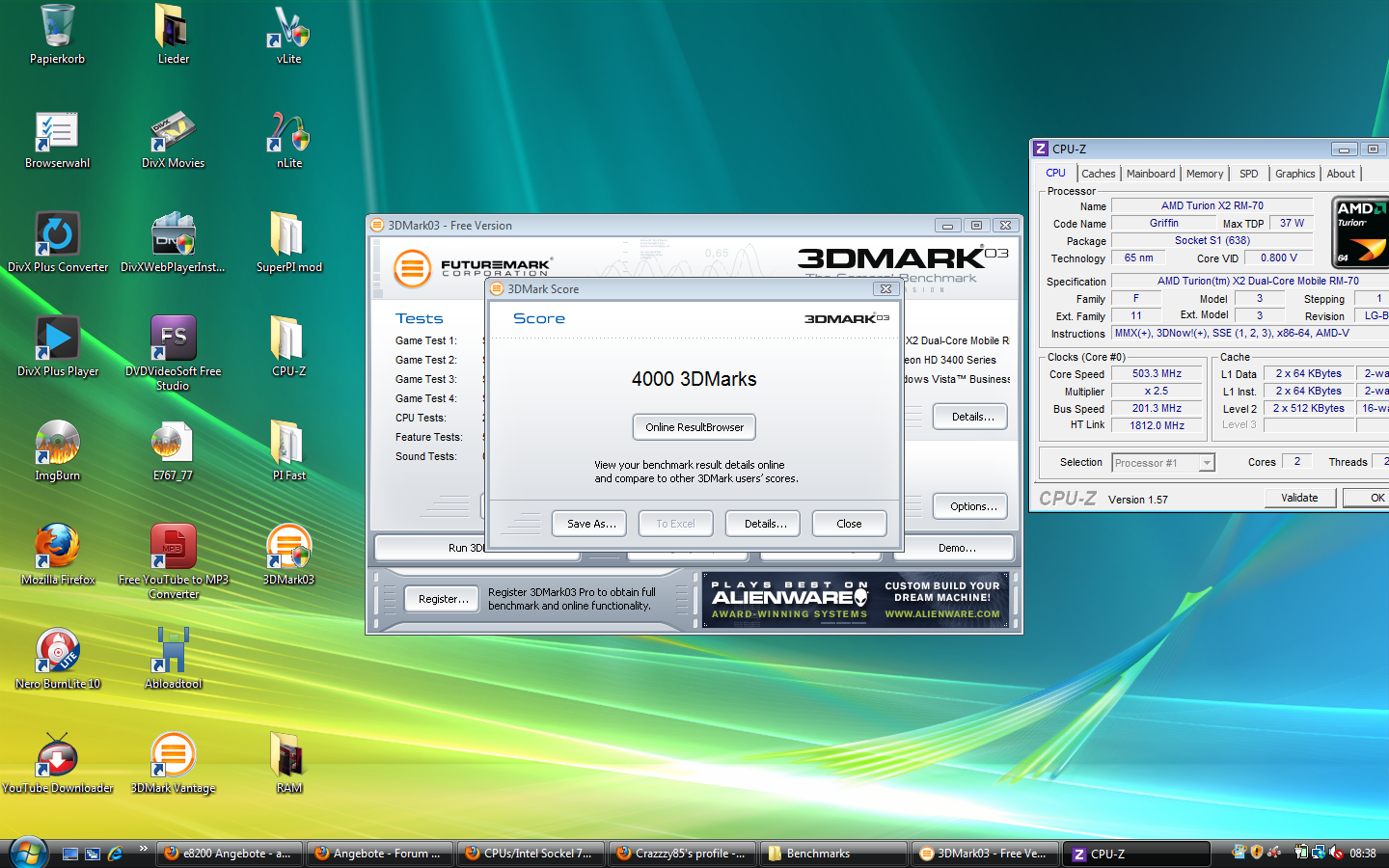1389x868 pixels.
Task: Select the CPU tab in CPU-Z
Action: point(1056,173)
